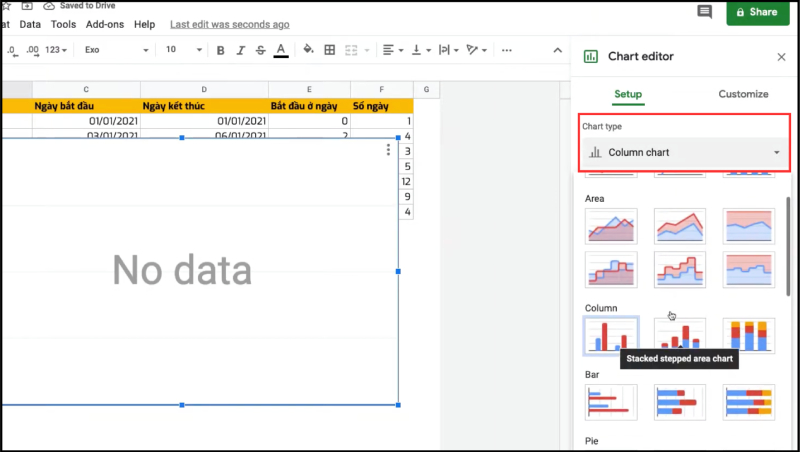Open the font size 10 dropdown
Screen dimensions: 800x452
pos(184,49)
